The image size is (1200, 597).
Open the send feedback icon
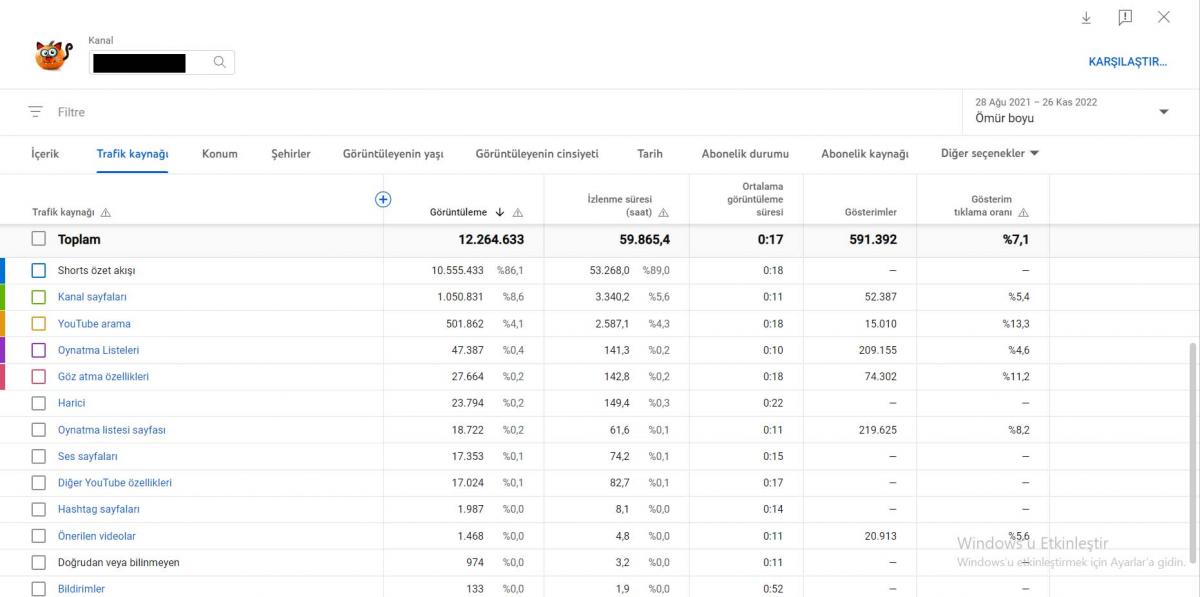pyautogui.click(x=1125, y=18)
